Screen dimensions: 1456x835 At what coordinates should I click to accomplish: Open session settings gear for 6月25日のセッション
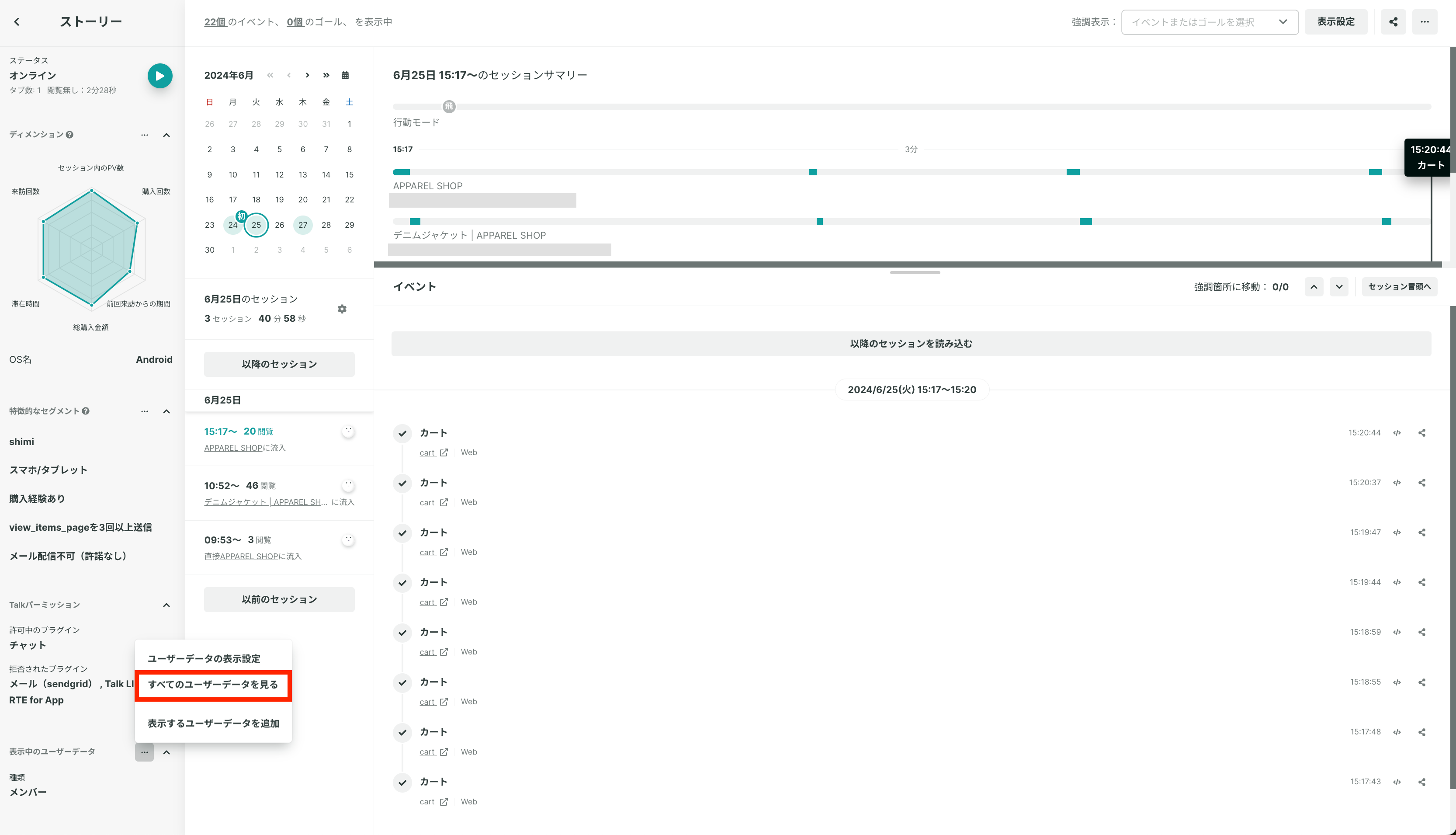[342, 309]
